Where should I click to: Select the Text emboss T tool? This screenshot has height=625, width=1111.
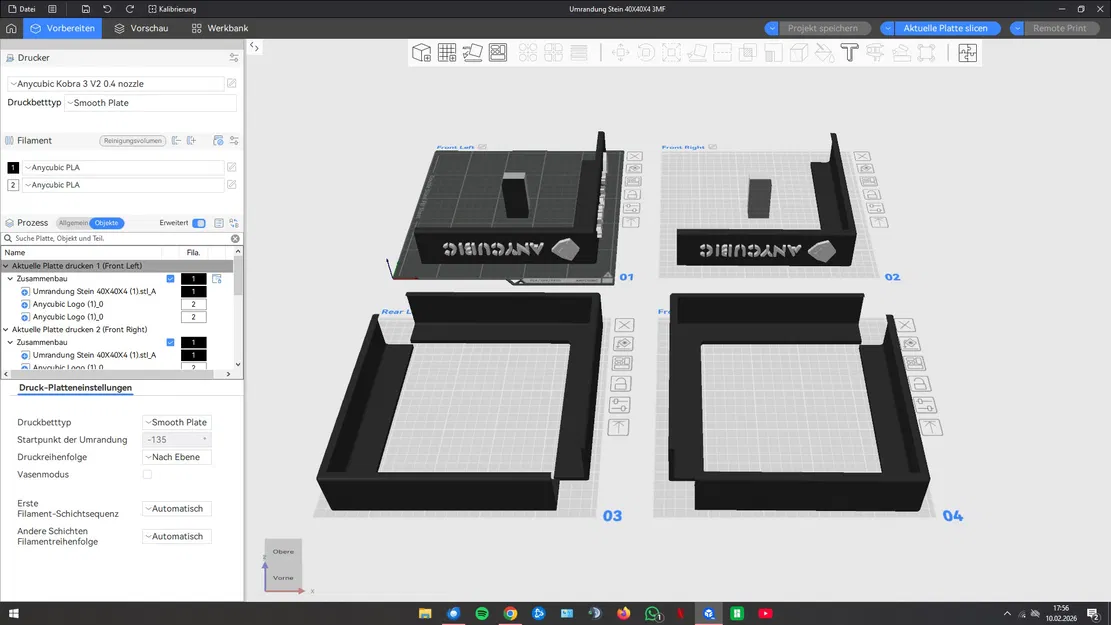pyautogui.click(x=850, y=52)
